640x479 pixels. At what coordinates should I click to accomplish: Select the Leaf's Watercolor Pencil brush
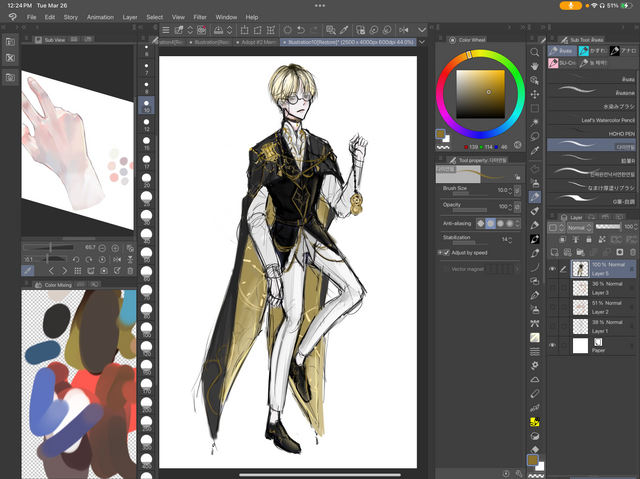pyautogui.click(x=591, y=120)
